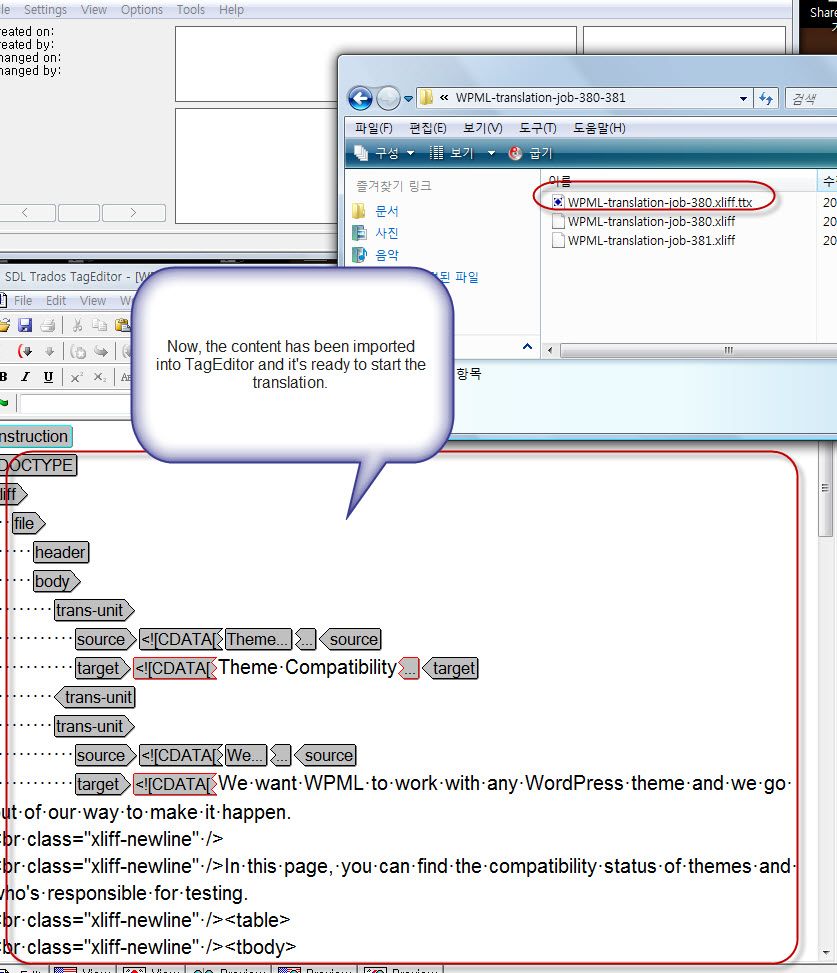
Task: Toggle Underline formatting in TagEditor
Action: [x=48, y=377]
